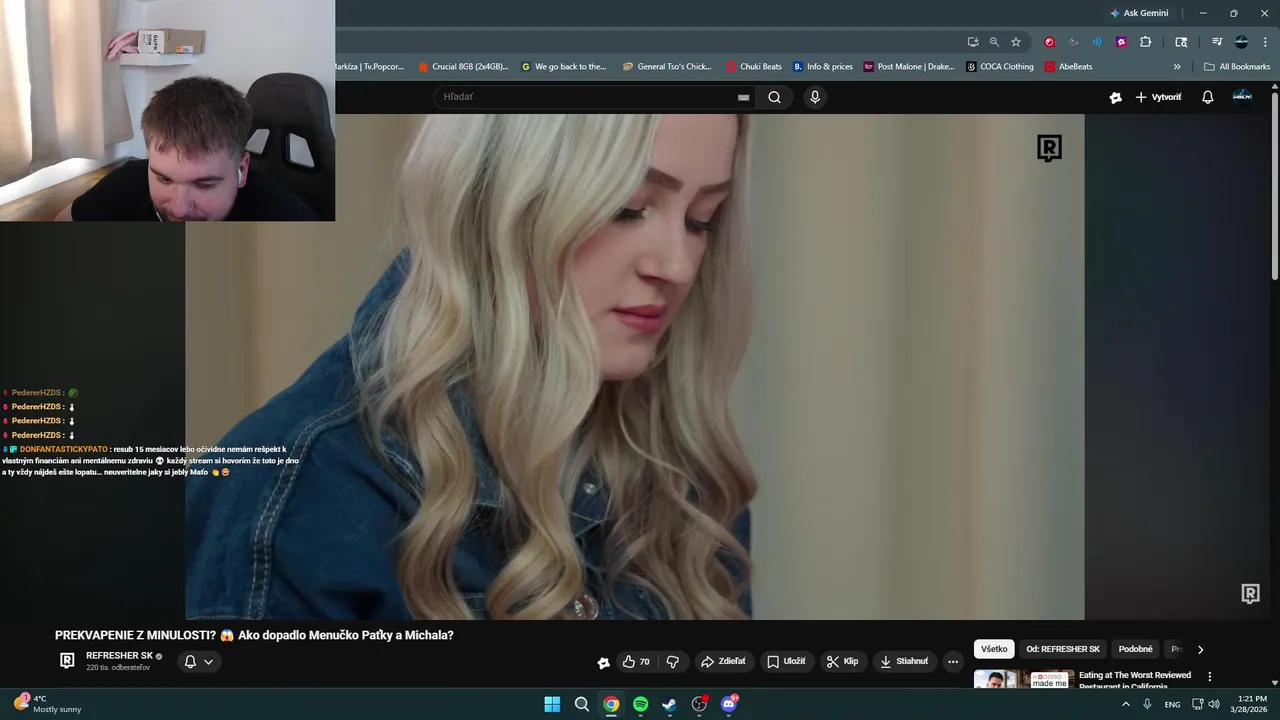Open Windows Start menu
1280x720 pixels.
click(552, 704)
